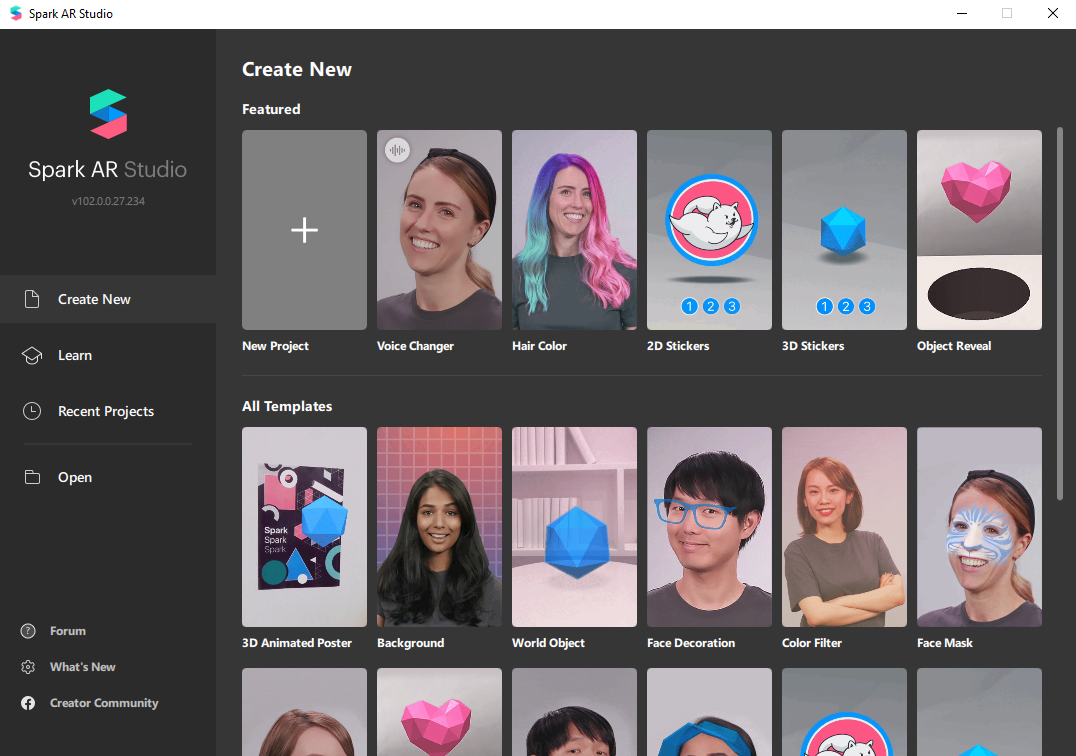
Task: Click the Hair Color label
Action: [x=539, y=346]
